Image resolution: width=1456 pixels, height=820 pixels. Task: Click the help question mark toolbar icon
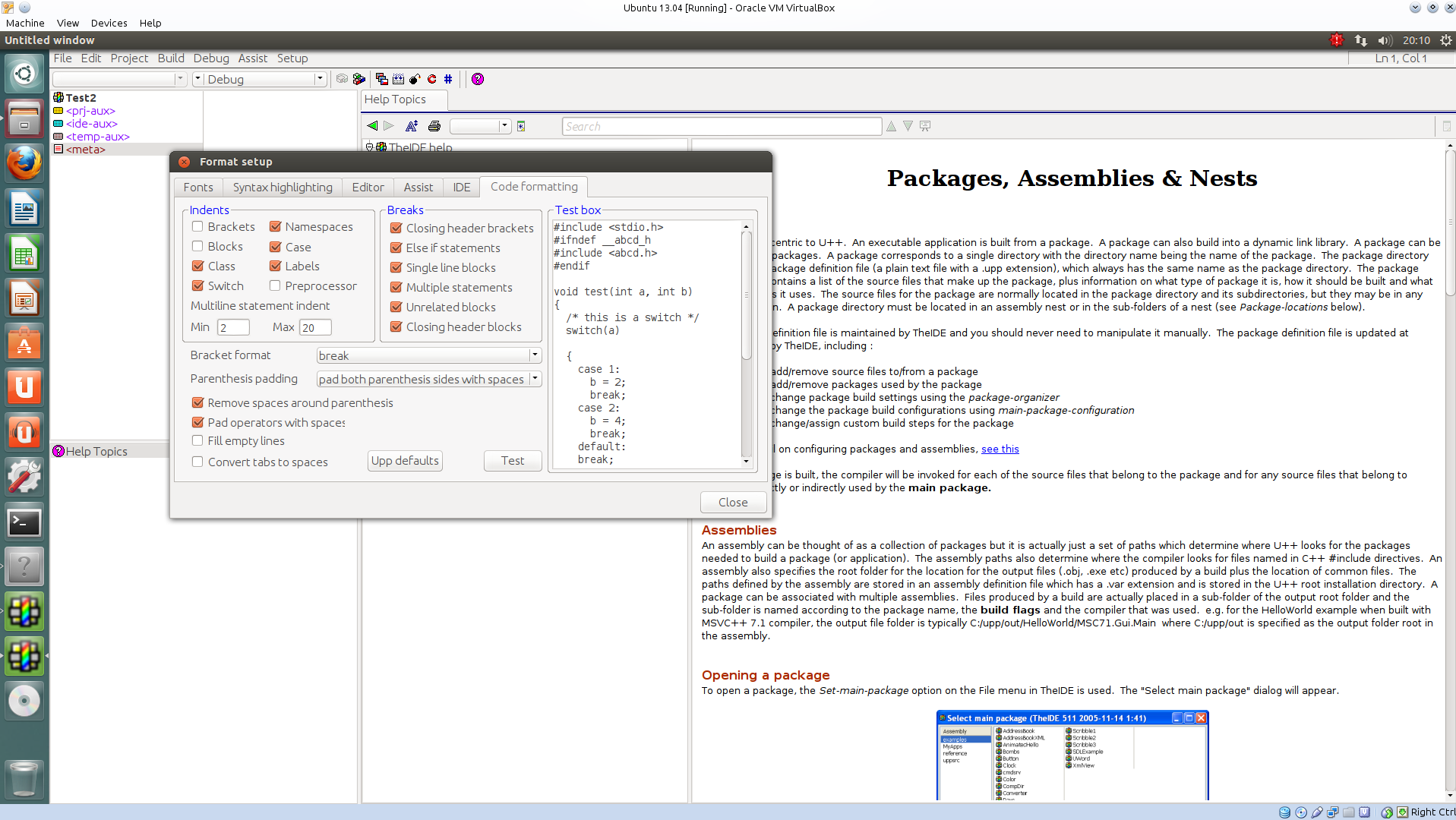pyautogui.click(x=478, y=79)
